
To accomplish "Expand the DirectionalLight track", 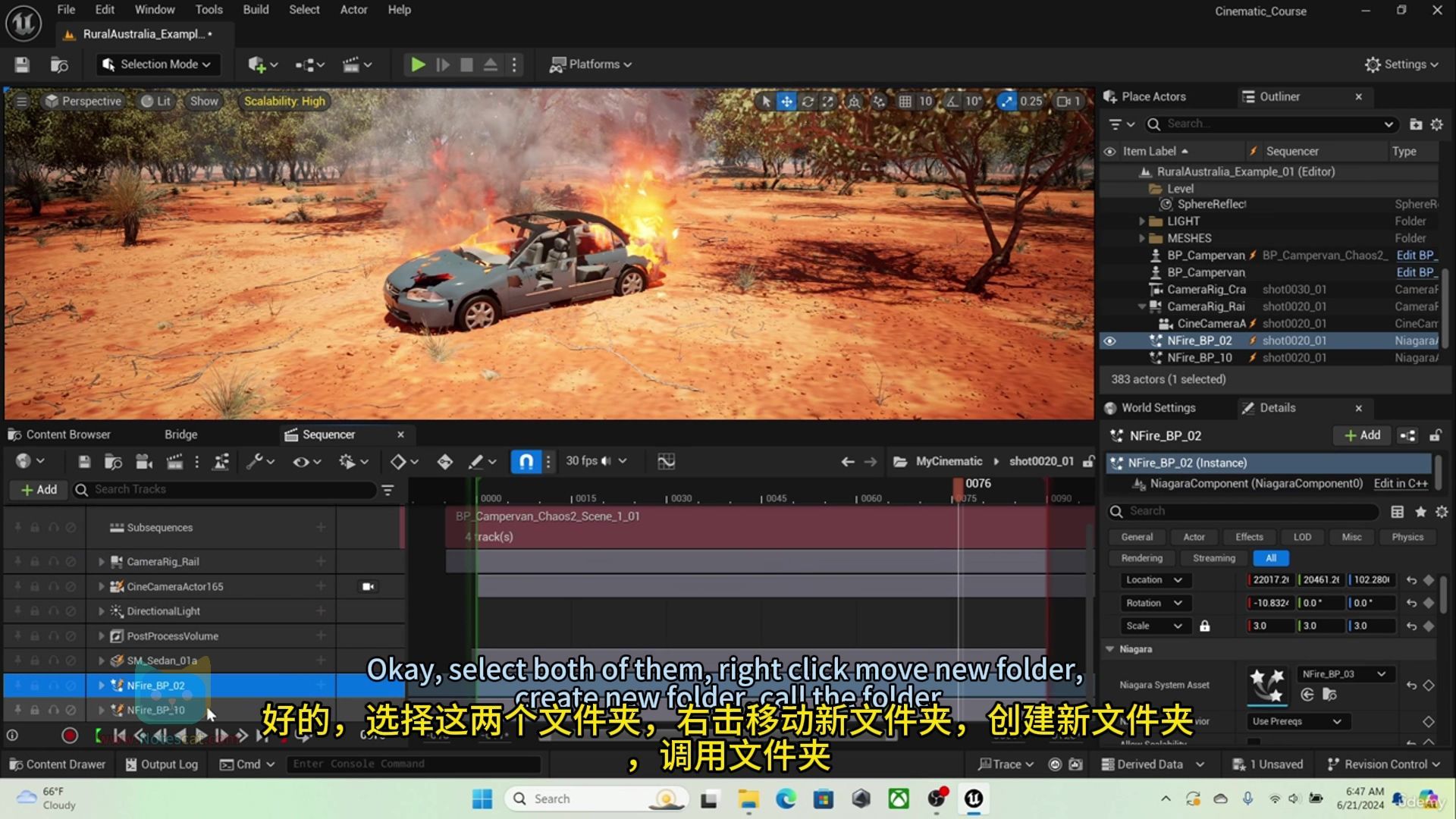I will click(x=102, y=611).
